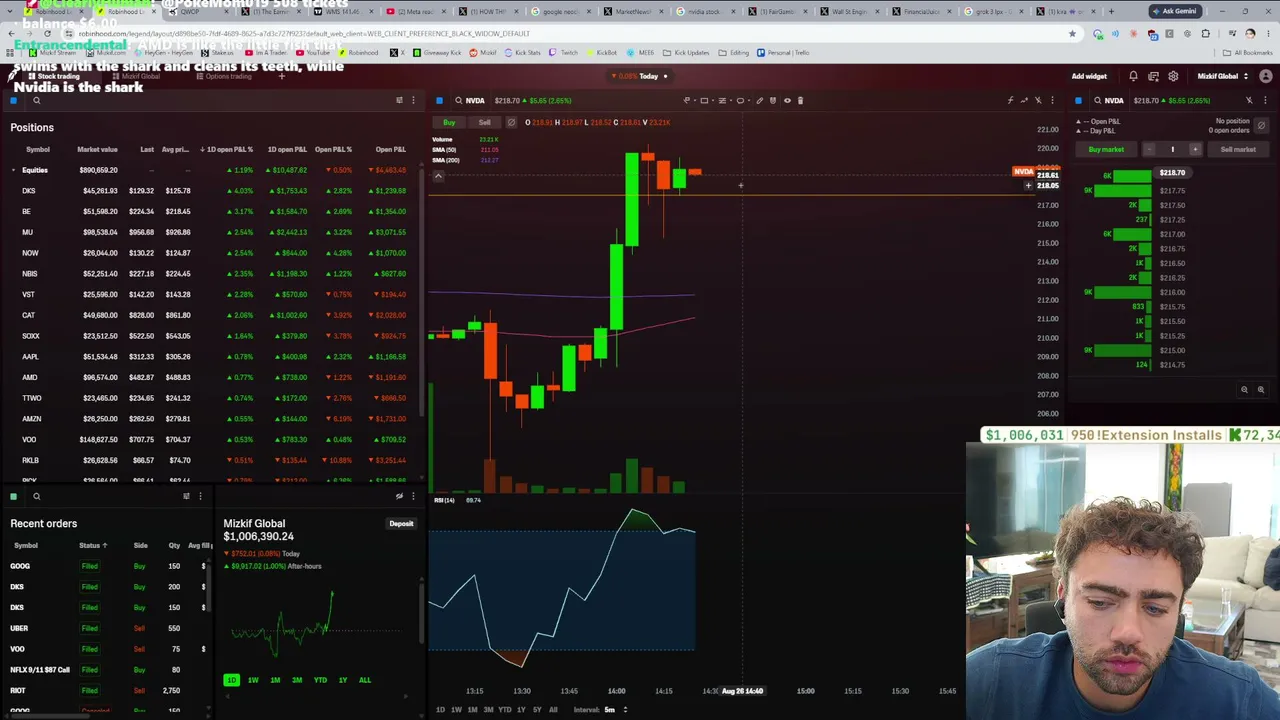Select the All range under the NVDA chart
The width and height of the screenshot is (1280, 720).
pos(553,710)
